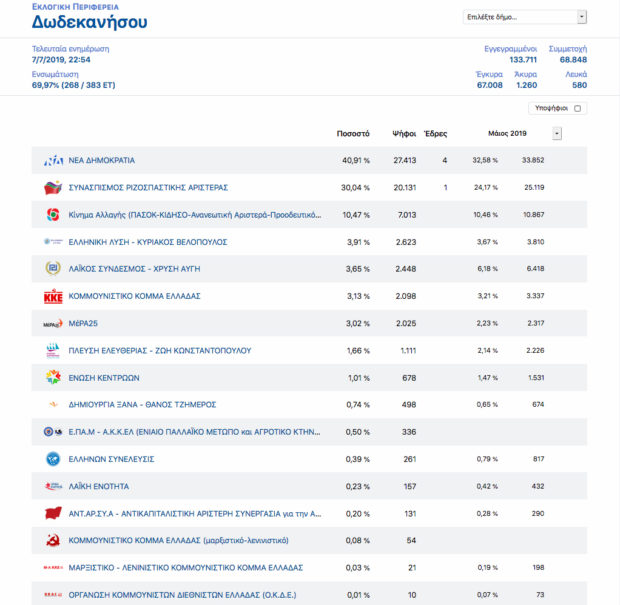Click the 69,97% (268 / 383 ET) text
Image resolution: width=620 pixels, height=605 pixels.
pos(74,85)
